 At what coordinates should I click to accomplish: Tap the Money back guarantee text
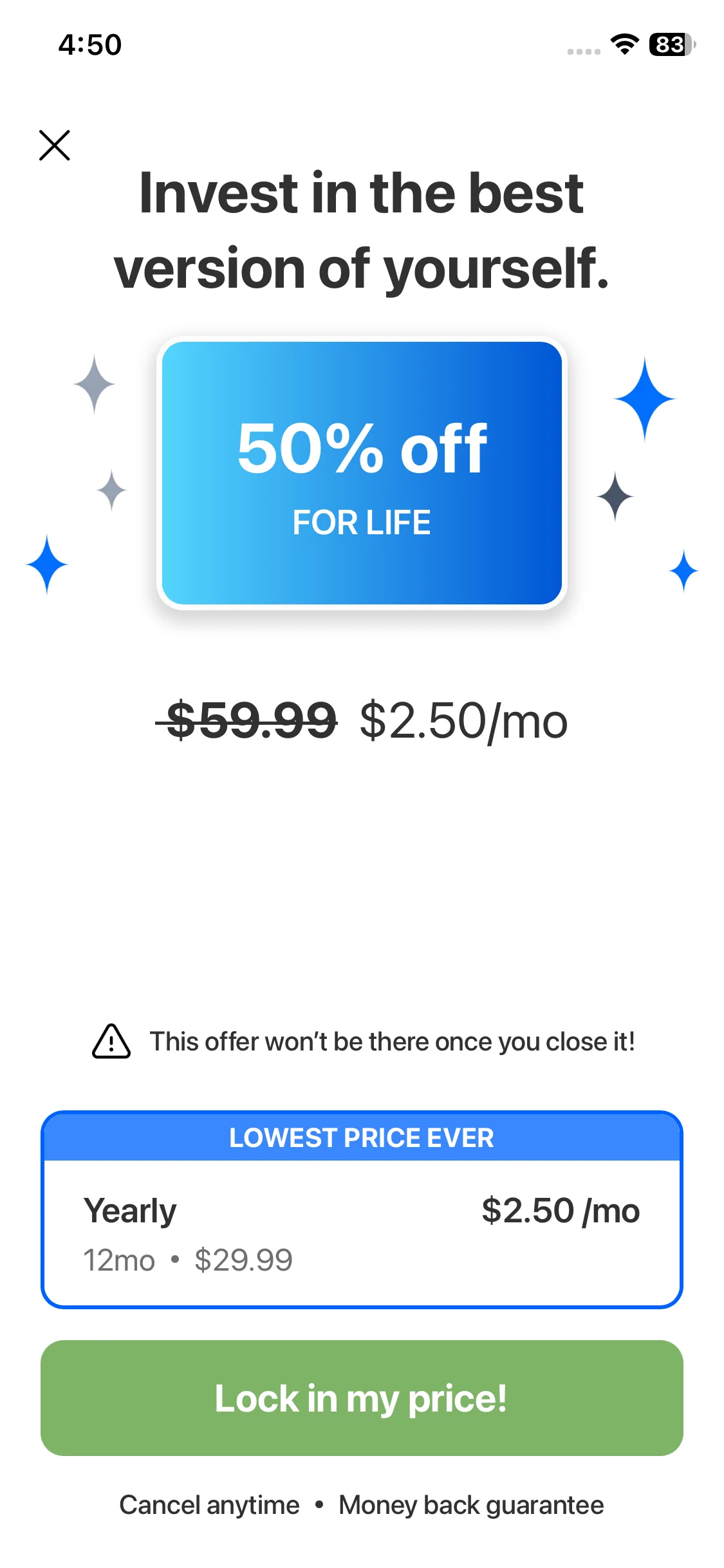471,1505
